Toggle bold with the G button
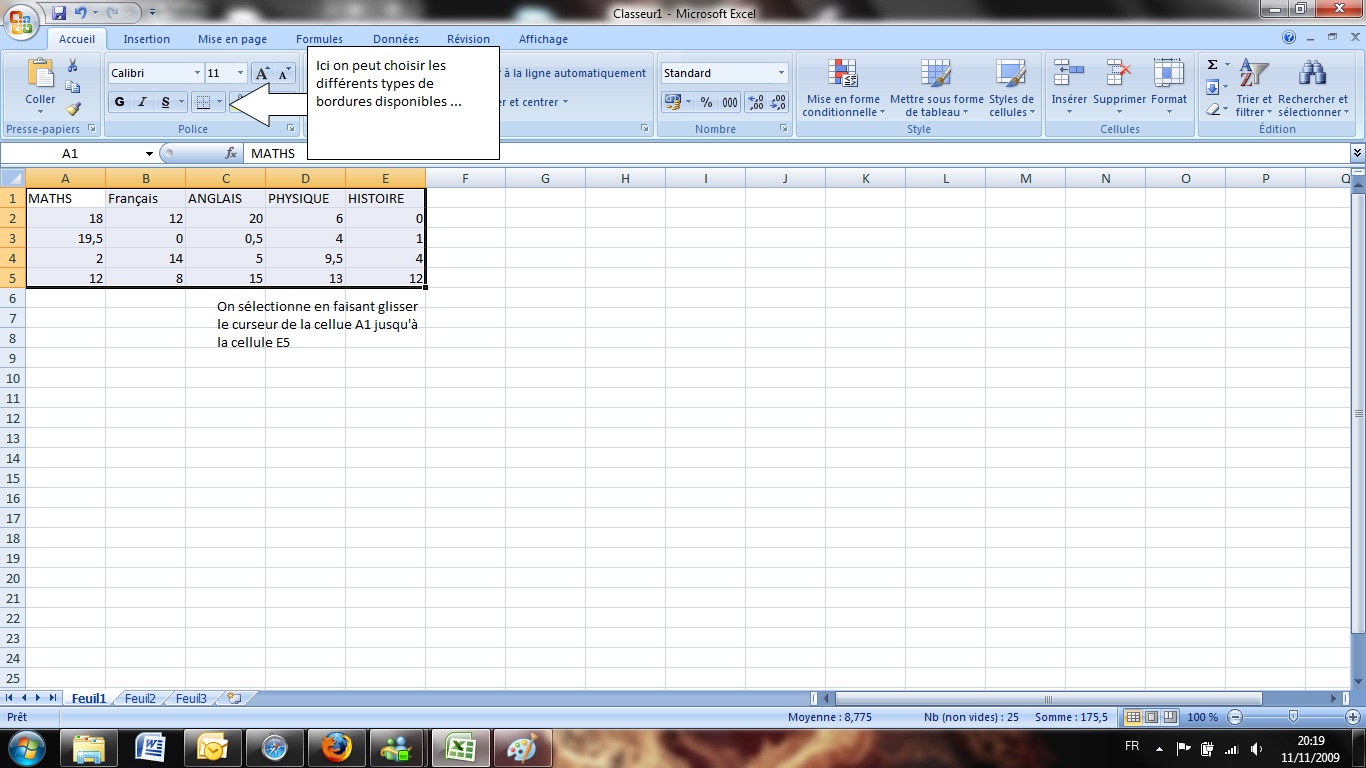 pyautogui.click(x=120, y=102)
